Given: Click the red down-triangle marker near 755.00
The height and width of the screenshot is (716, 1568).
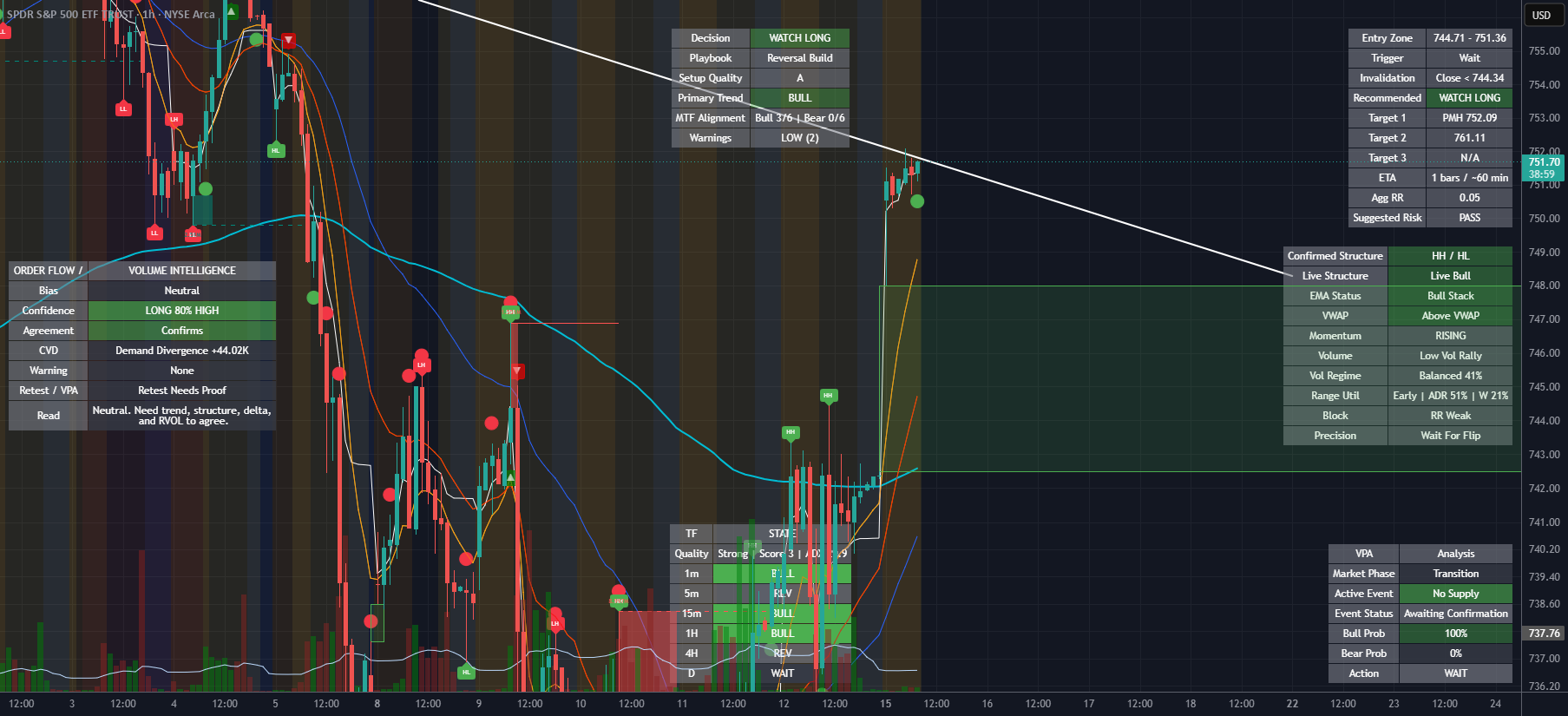Looking at the screenshot, I should coord(289,40).
